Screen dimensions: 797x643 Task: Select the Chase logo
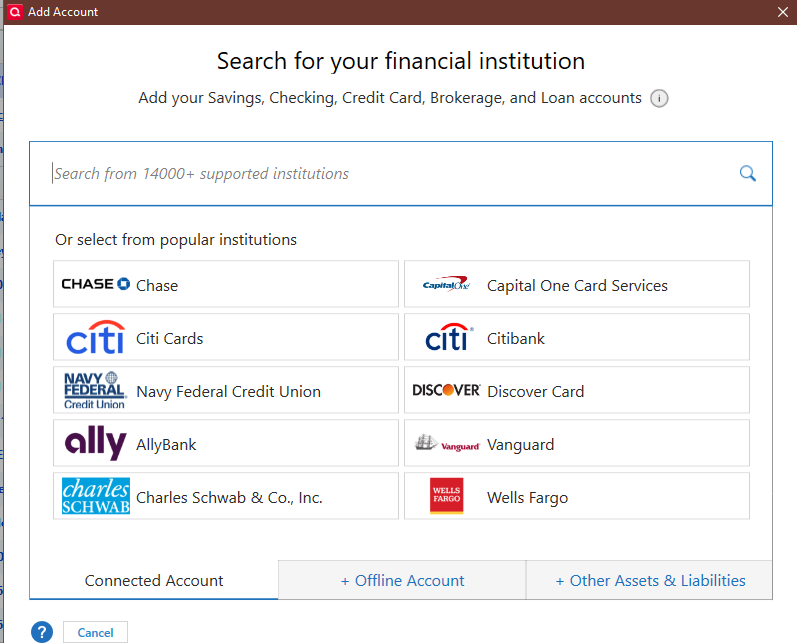[96, 284]
